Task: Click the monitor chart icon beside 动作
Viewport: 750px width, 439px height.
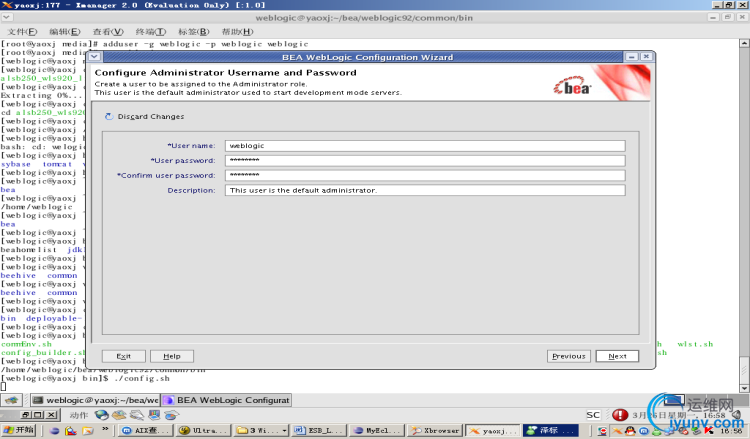Action: (x=154, y=415)
